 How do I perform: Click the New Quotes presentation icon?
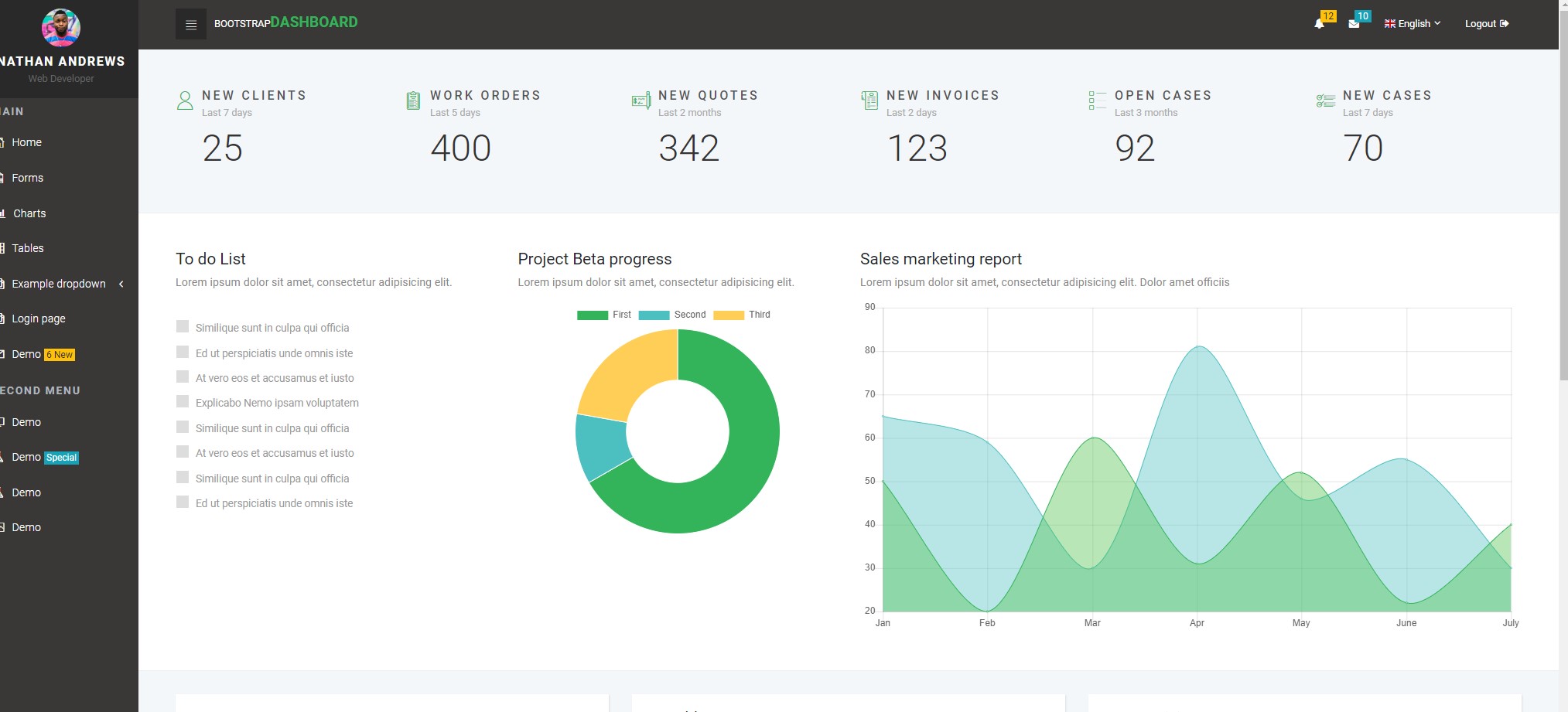click(x=641, y=100)
